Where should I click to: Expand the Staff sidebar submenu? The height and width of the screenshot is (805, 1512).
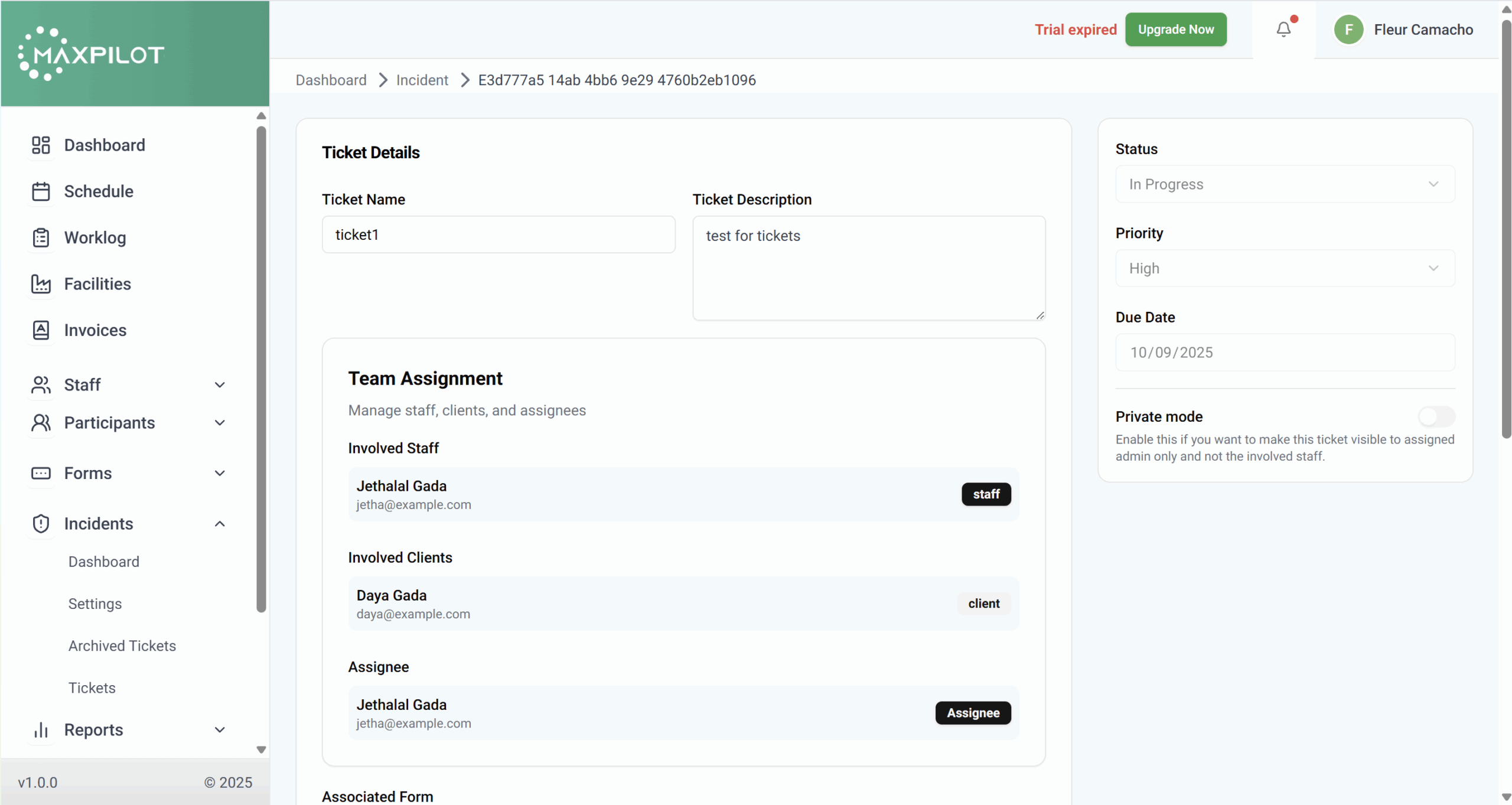(x=220, y=385)
